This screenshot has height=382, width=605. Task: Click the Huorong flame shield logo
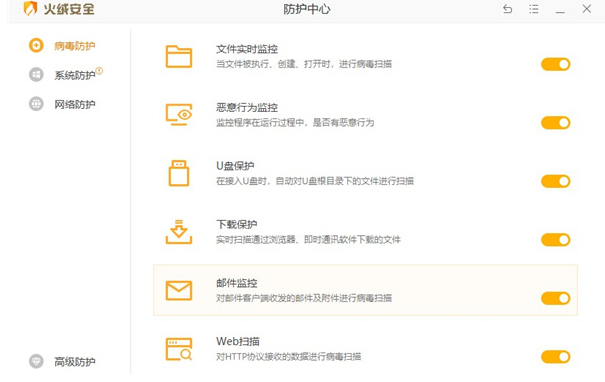[x=30, y=8]
